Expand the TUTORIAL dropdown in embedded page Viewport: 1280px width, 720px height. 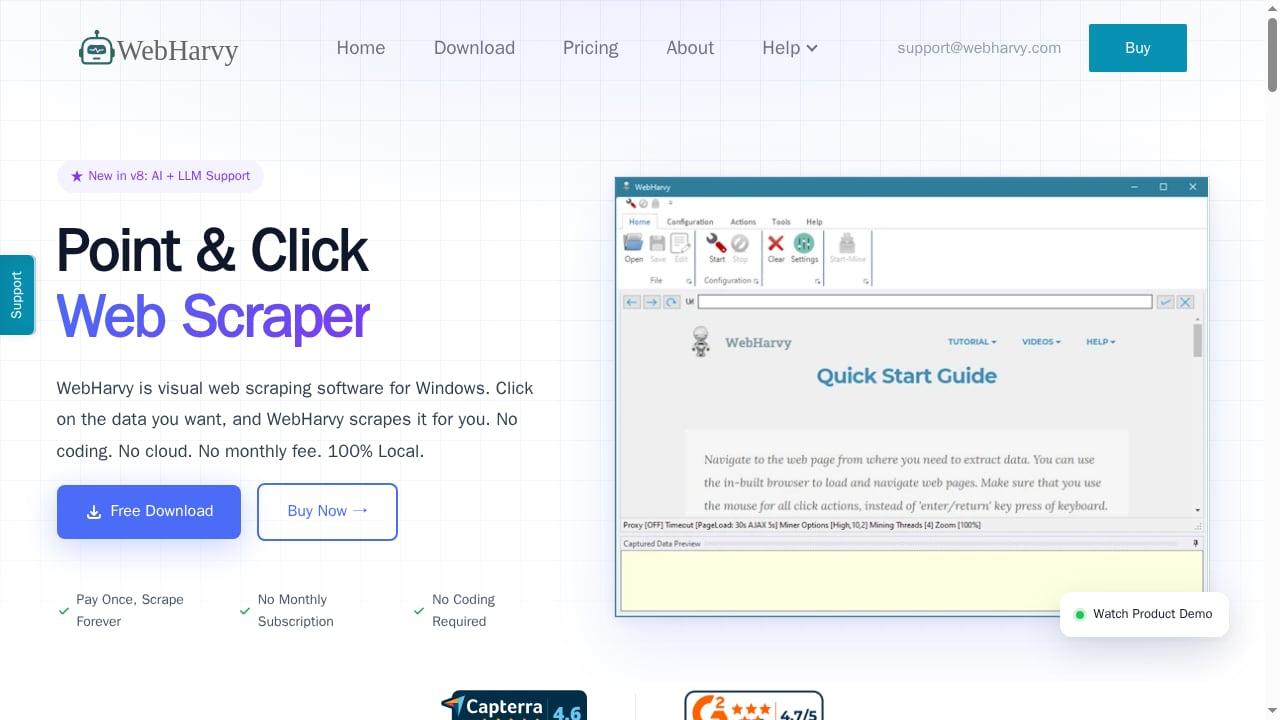(x=972, y=342)
